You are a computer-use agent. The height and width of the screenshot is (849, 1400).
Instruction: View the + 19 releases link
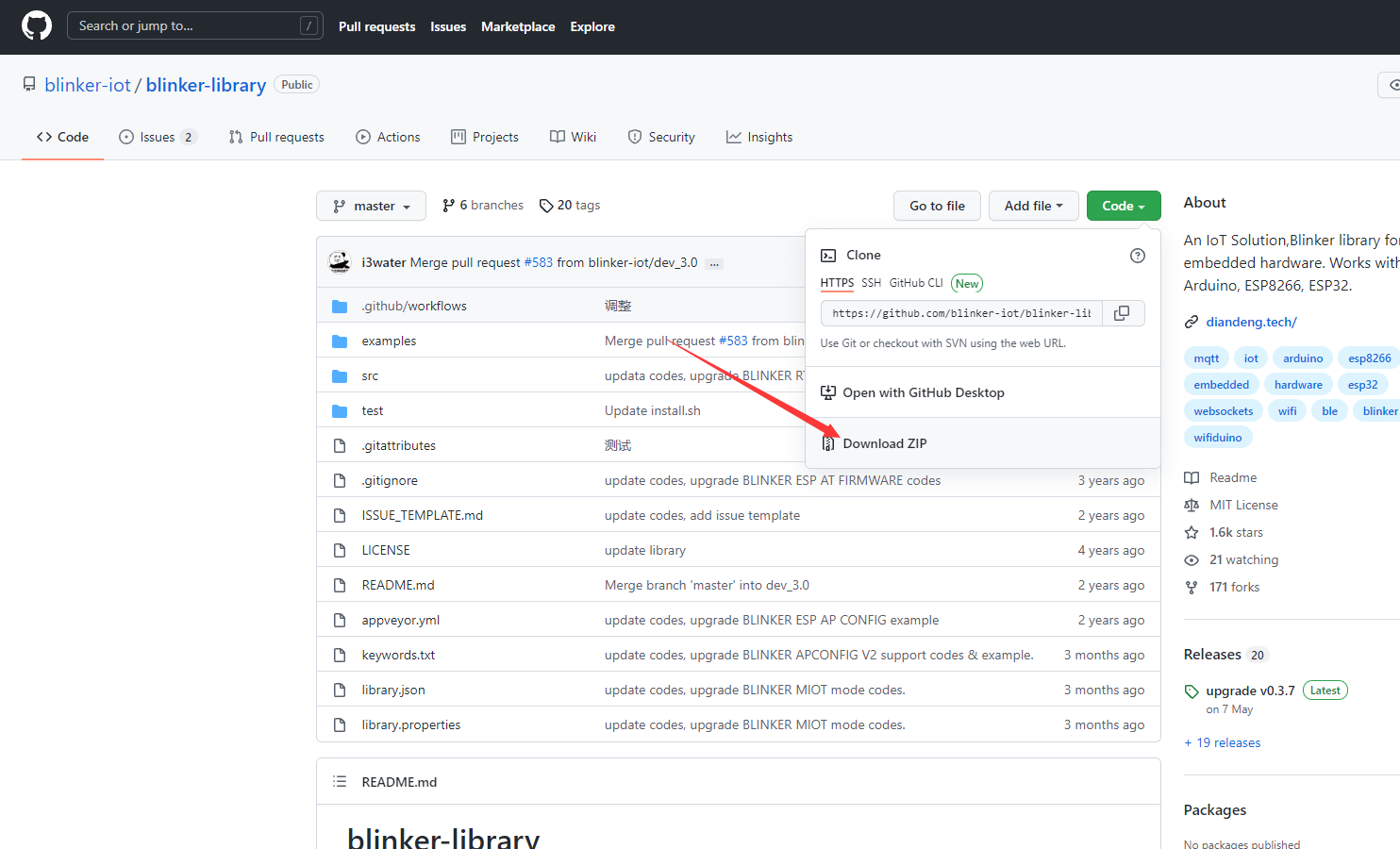point(1223,743)
